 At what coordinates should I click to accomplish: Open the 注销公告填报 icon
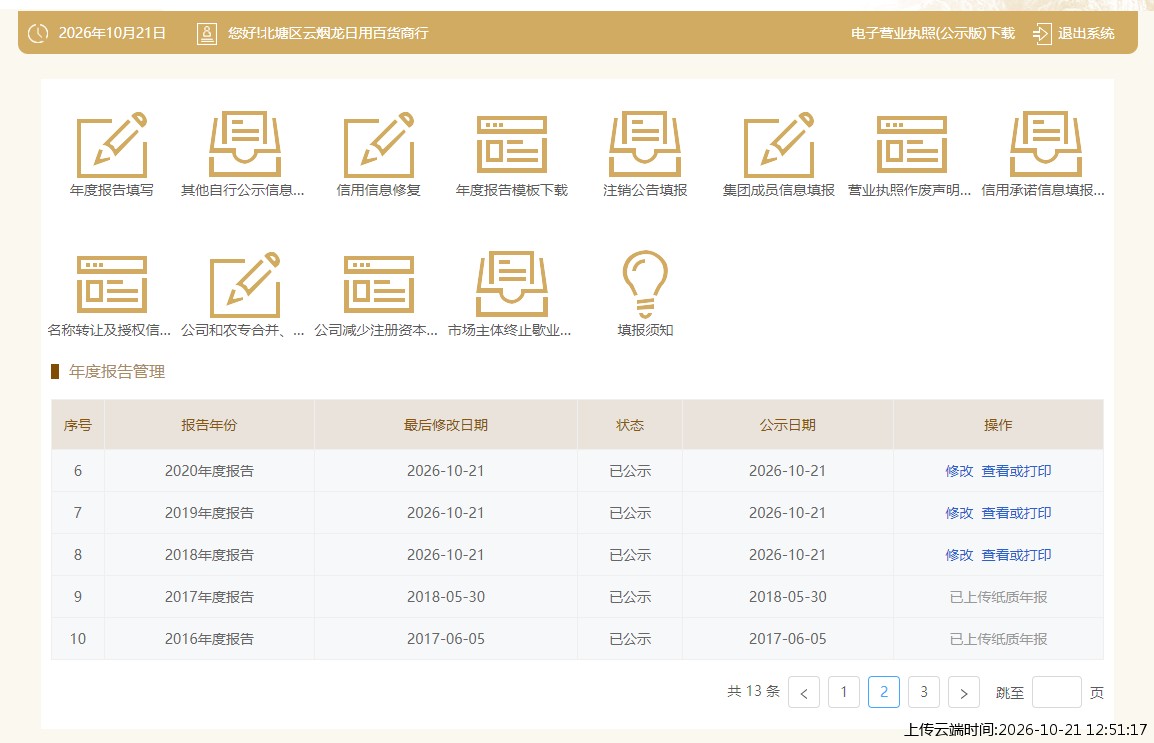(645, 145)
